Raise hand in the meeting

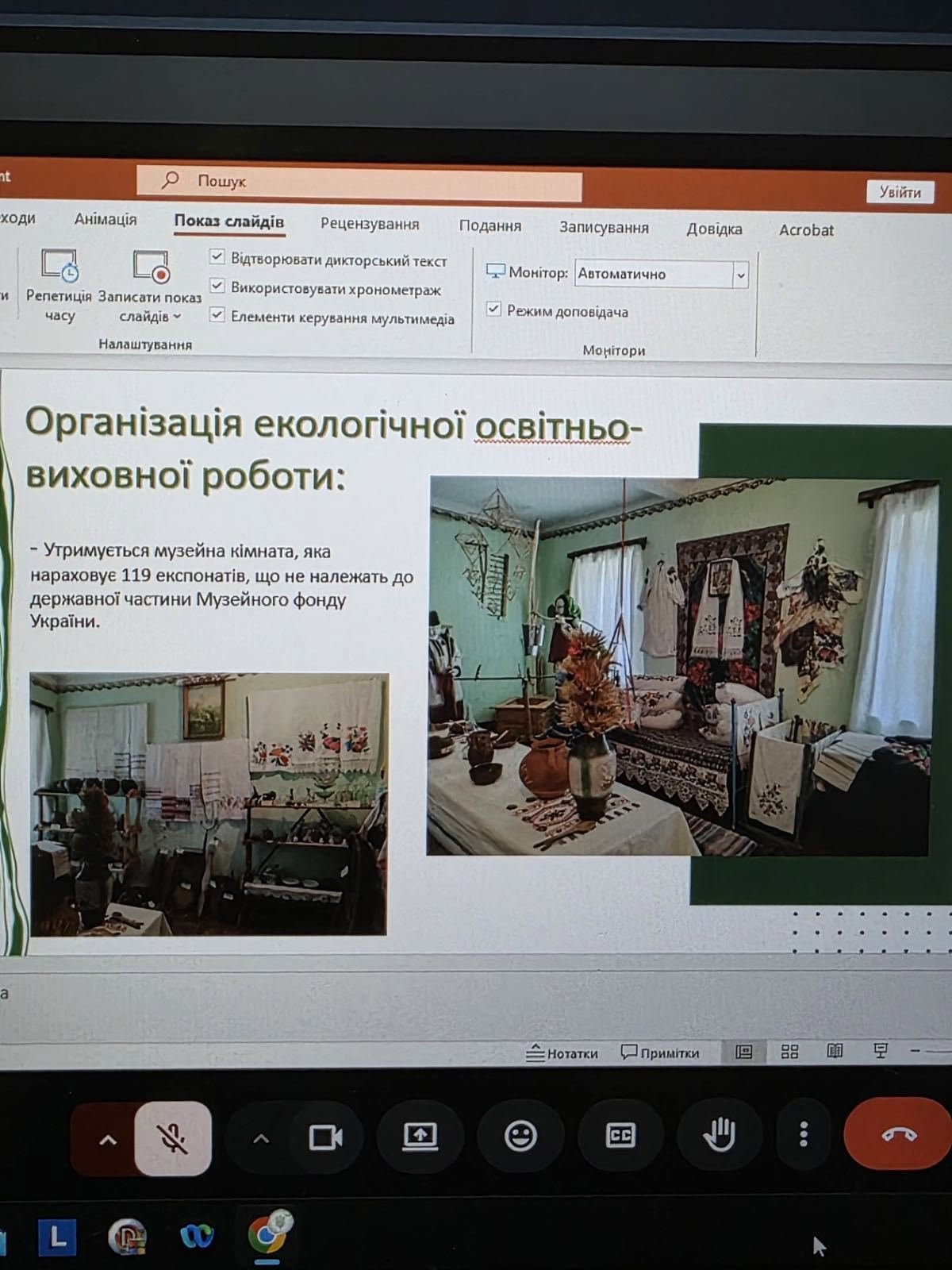tap(720, 1135)
